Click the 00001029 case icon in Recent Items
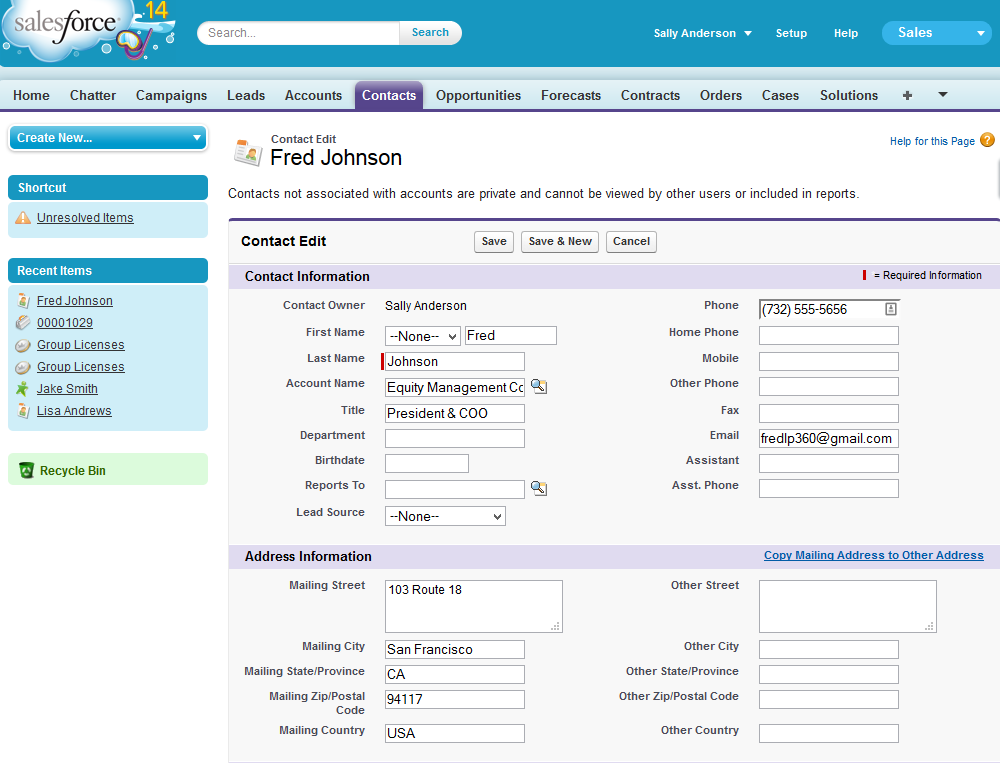The width and height of the screenshot is (1000, 763). tap(23, 323)
